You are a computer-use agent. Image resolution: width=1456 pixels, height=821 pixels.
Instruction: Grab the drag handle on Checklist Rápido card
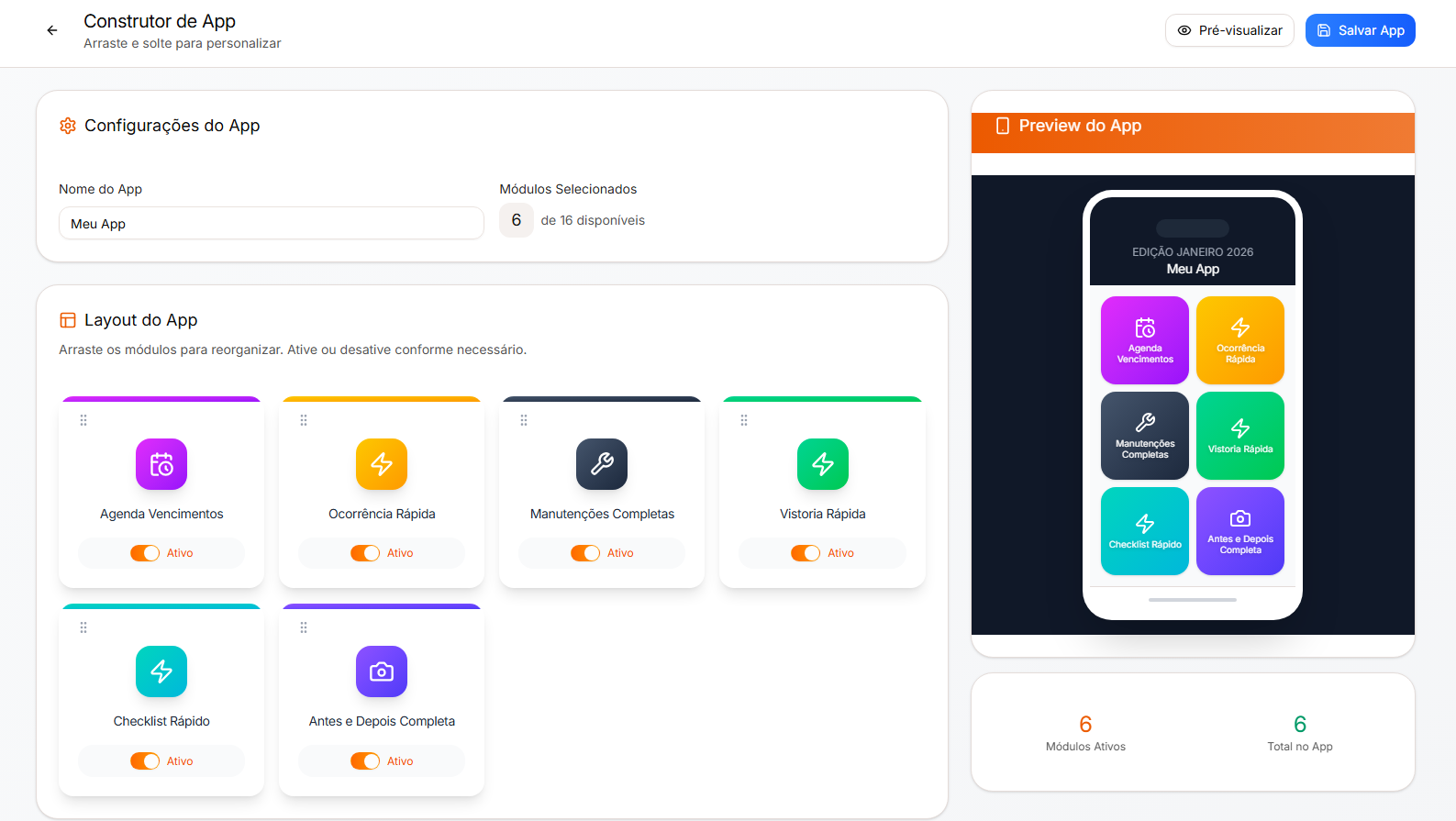(x=83, y=627)
